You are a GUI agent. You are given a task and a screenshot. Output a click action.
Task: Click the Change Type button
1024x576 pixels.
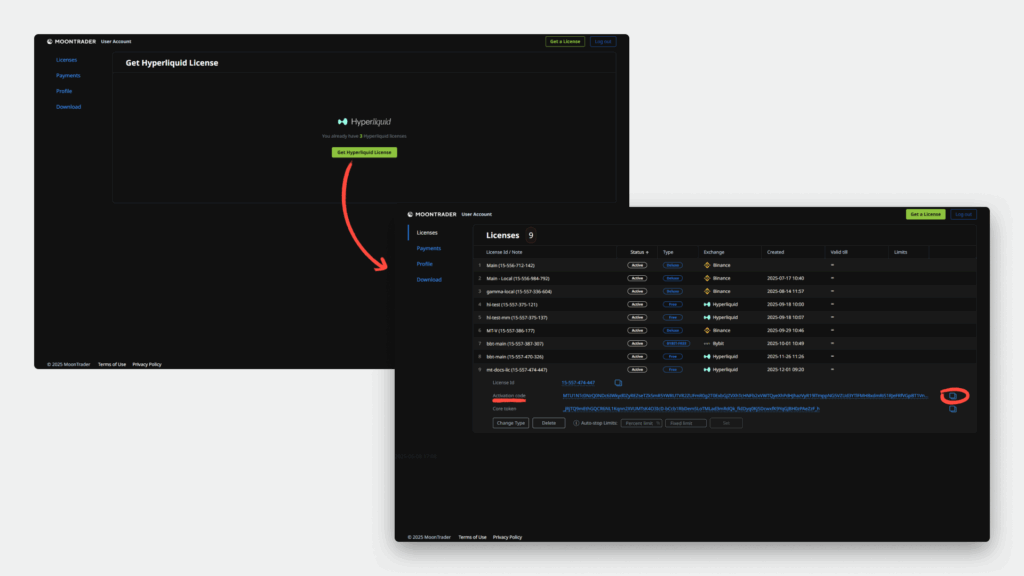511,423
